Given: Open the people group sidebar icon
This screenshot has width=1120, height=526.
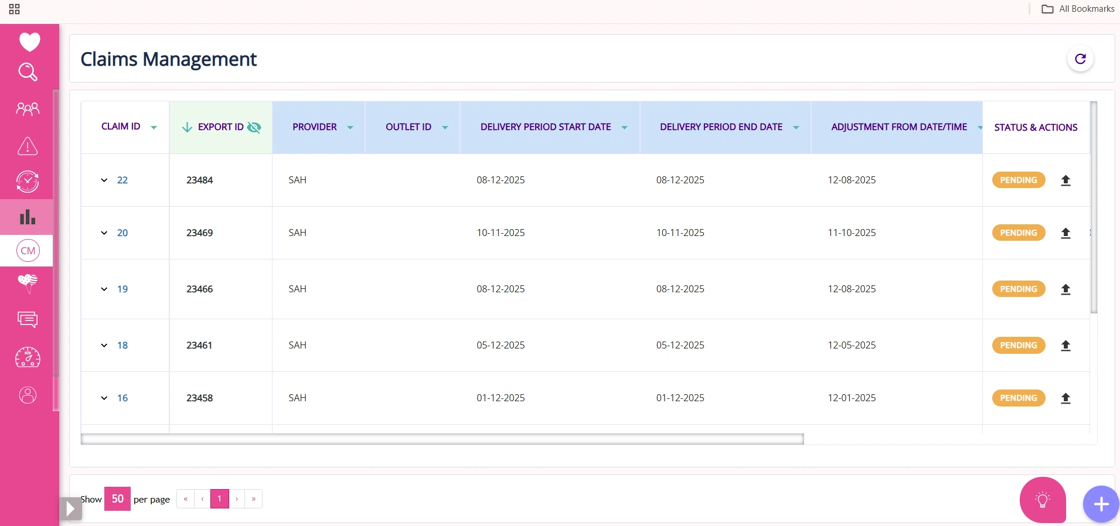Looking at the screenshot, I should pos(28,109).
